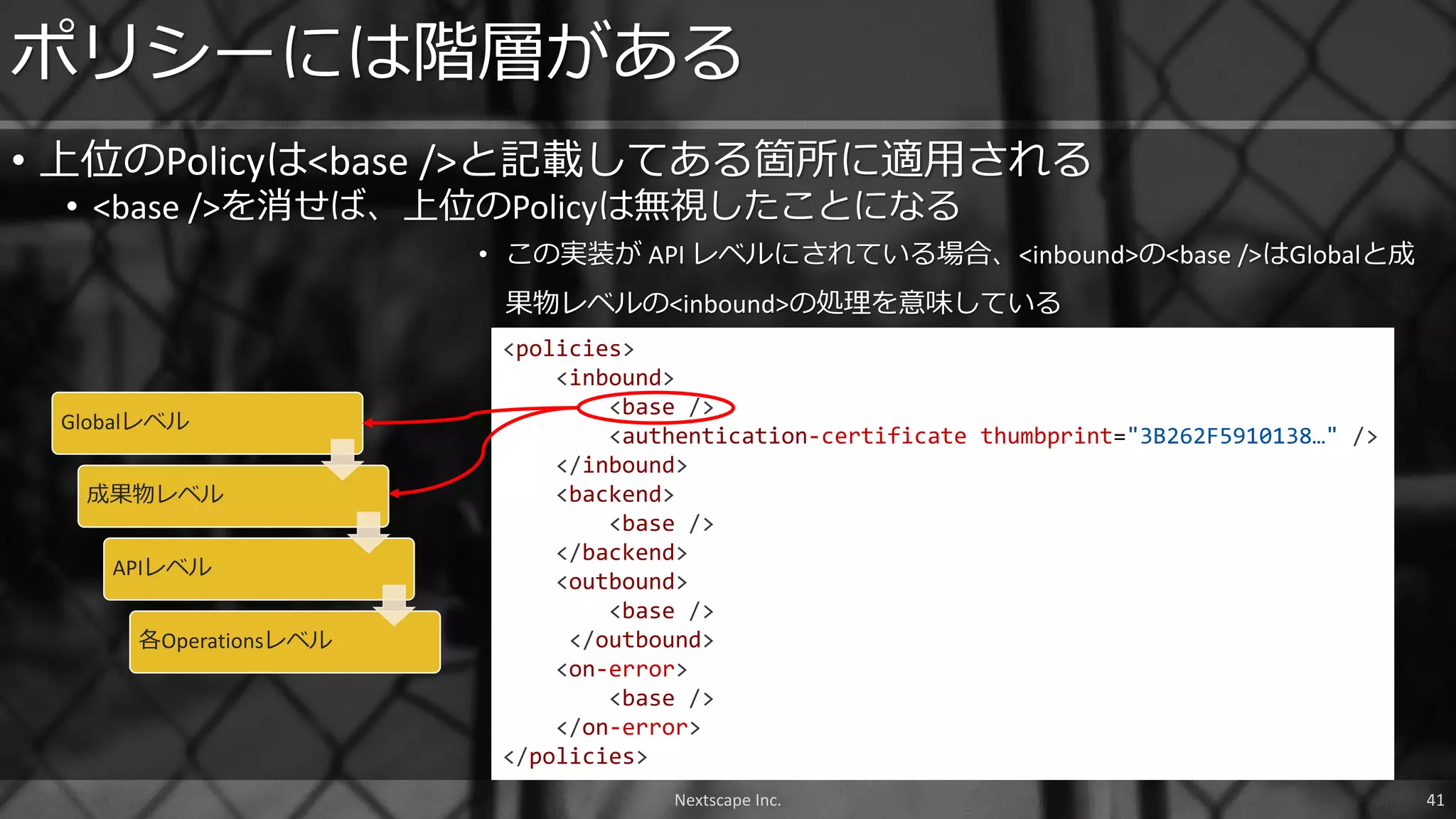Click the <policies> opening tag
1456x819 pixels.
coord(568,349)
